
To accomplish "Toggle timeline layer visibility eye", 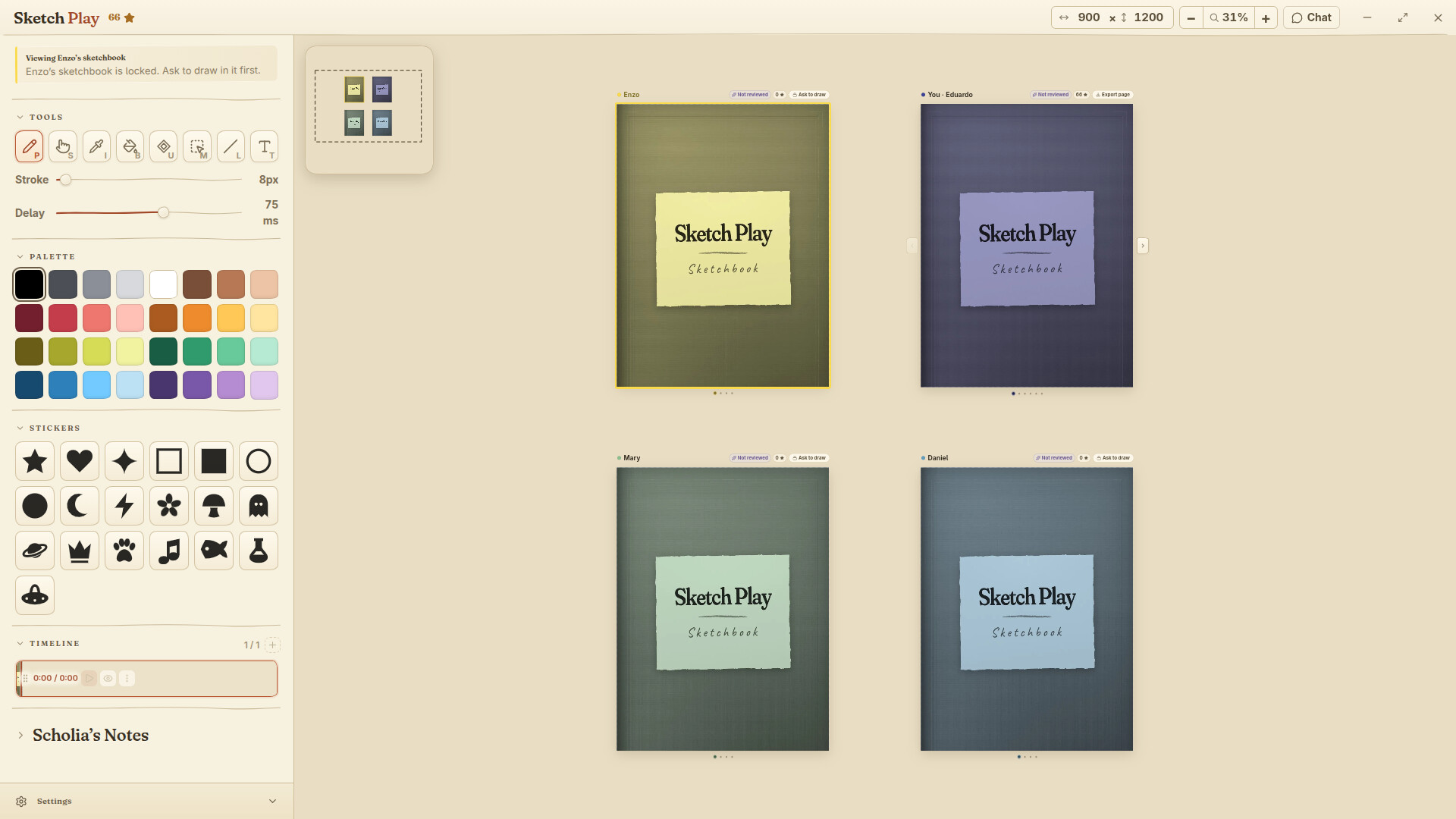I will click(x=108, y=679).
